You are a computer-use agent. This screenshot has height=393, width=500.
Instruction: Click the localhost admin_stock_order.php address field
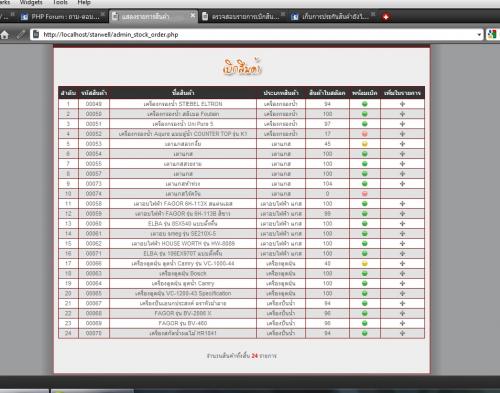257,34
